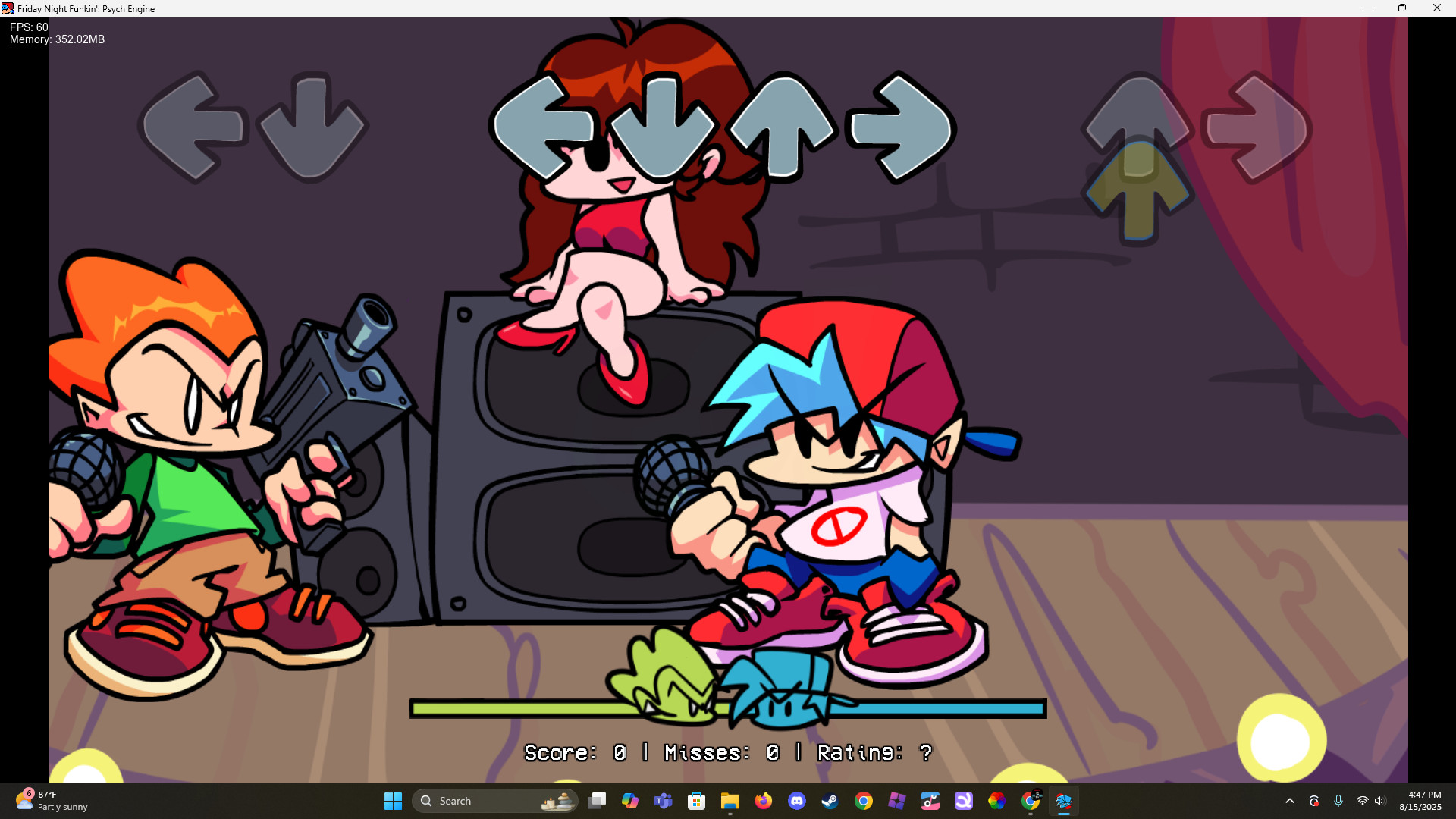
Task: Open Steam from the taskbar
Action: pyautogui.click(x=830, y=801)
